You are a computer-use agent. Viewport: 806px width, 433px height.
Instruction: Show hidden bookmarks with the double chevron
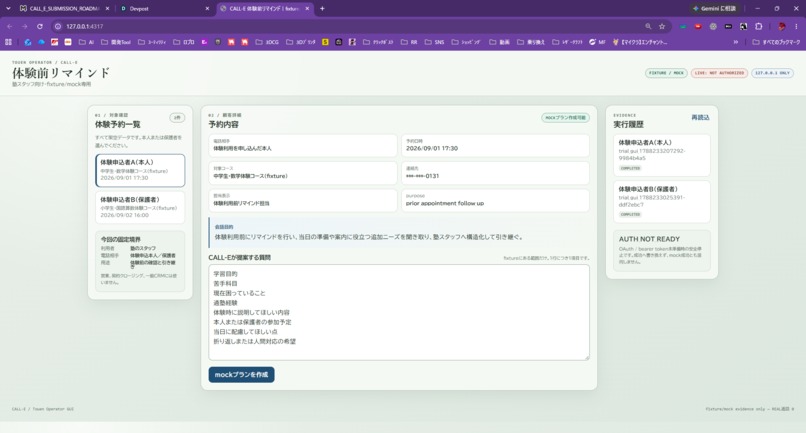[736, 42]
